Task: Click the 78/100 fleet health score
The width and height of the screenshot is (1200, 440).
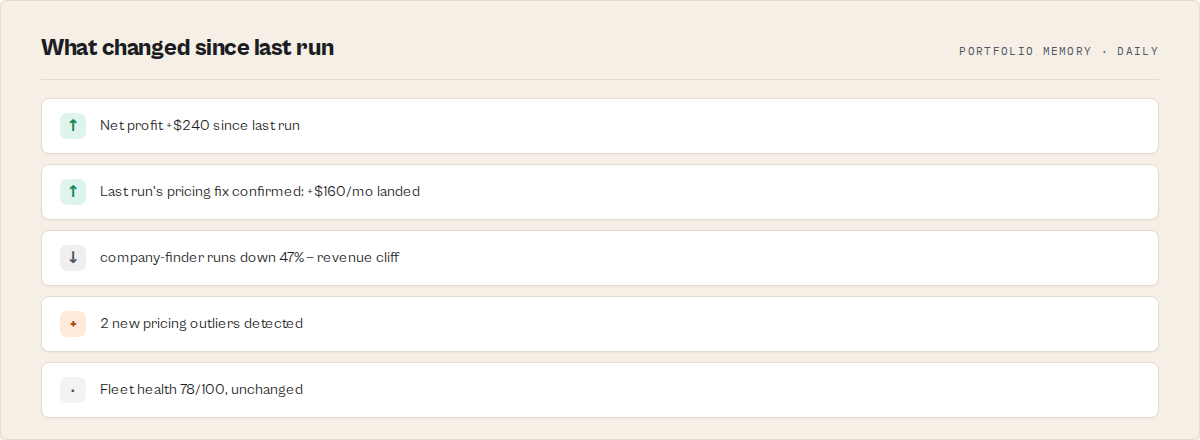Action: click(x=203, y=390)
